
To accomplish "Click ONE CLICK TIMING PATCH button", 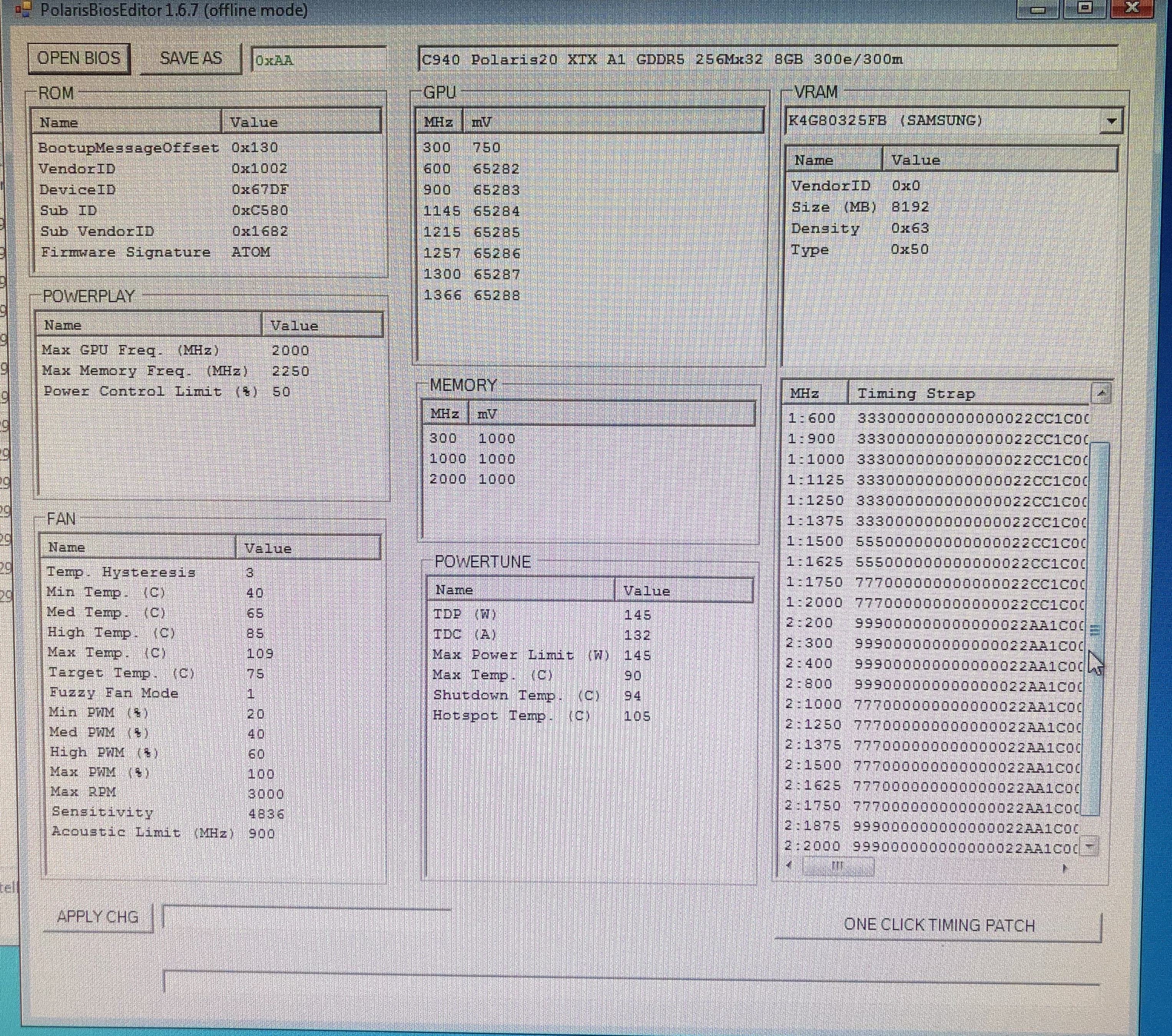I will [938, 925].
